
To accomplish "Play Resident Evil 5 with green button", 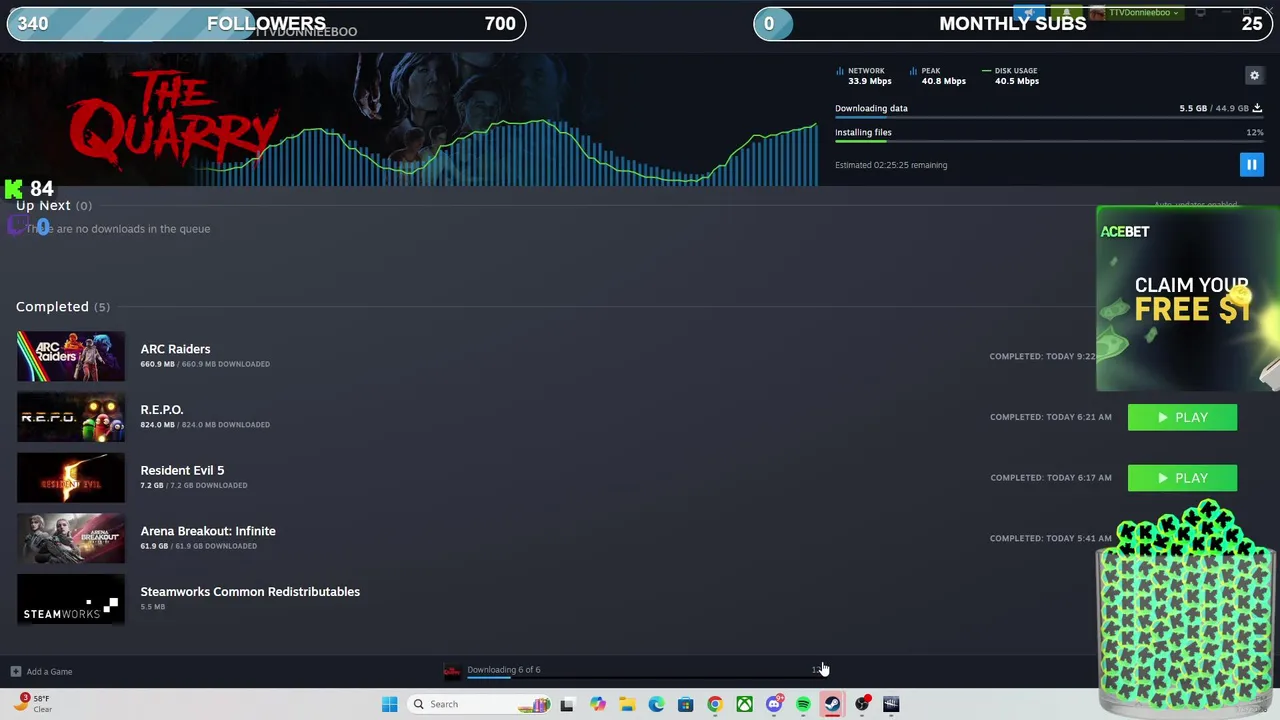I will (1182, 478).
